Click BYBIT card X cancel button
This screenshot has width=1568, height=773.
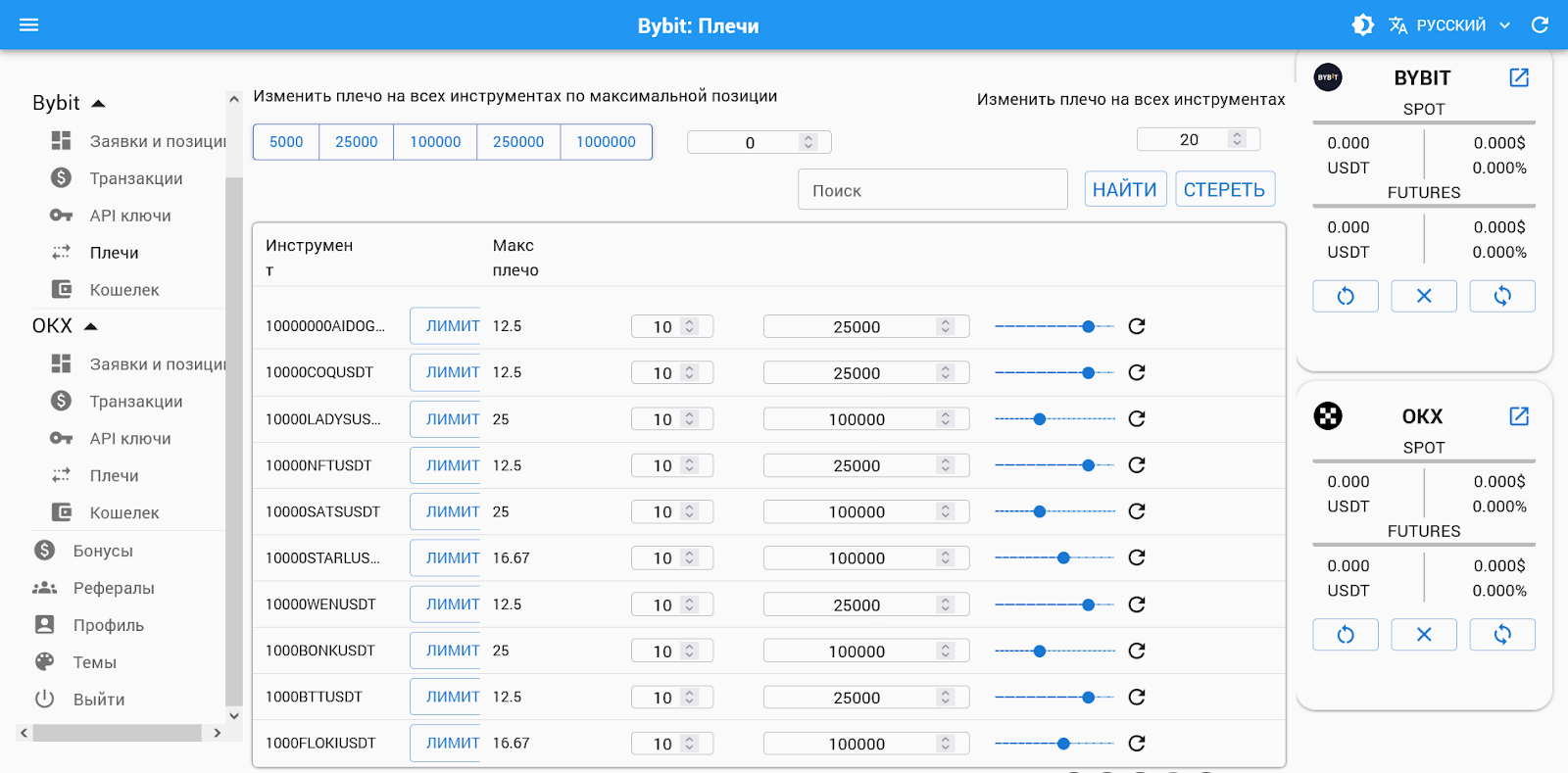tap(1424, 296)
